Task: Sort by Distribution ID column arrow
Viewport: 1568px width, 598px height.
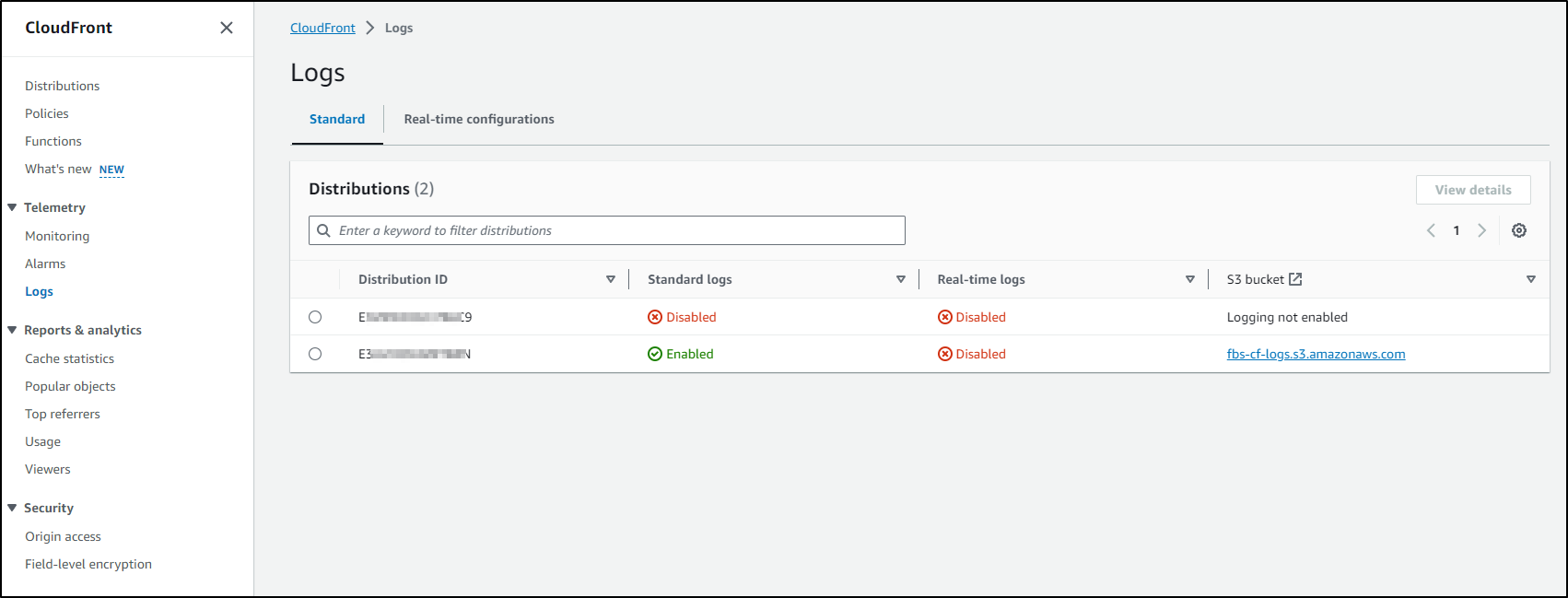Action: 611,279
